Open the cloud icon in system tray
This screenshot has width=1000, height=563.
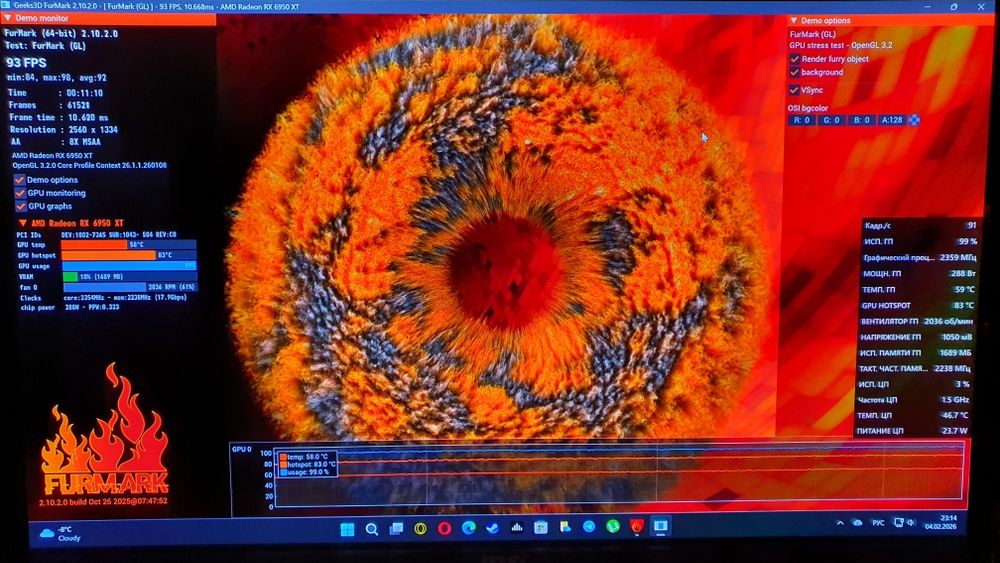click(x=858, y=522)
